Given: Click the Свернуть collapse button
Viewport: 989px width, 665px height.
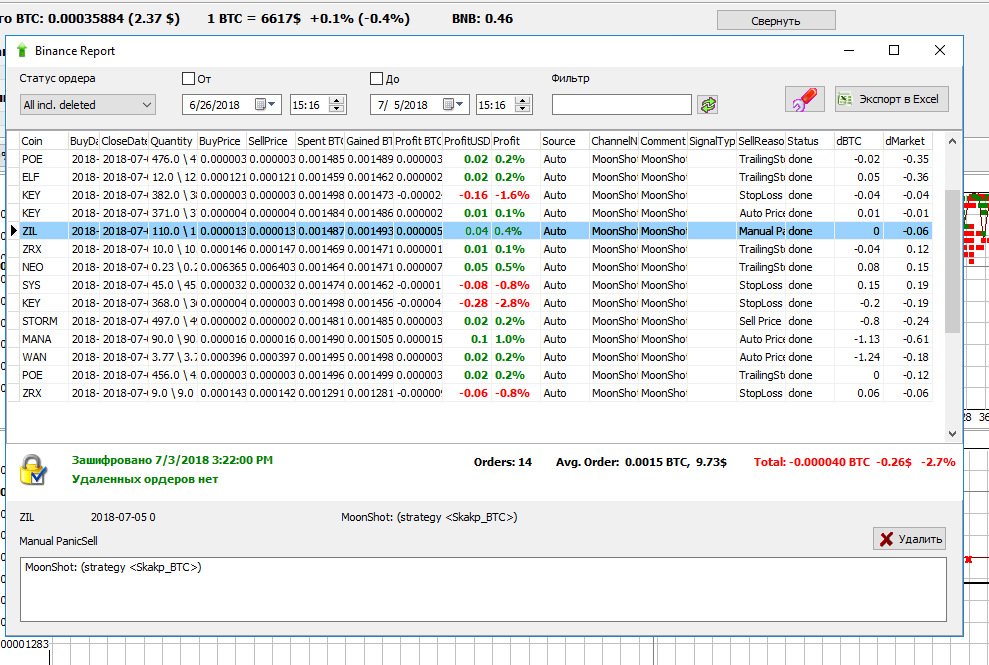Looking at the screenshot, I should pyautogui.click(x=776, y=20).
